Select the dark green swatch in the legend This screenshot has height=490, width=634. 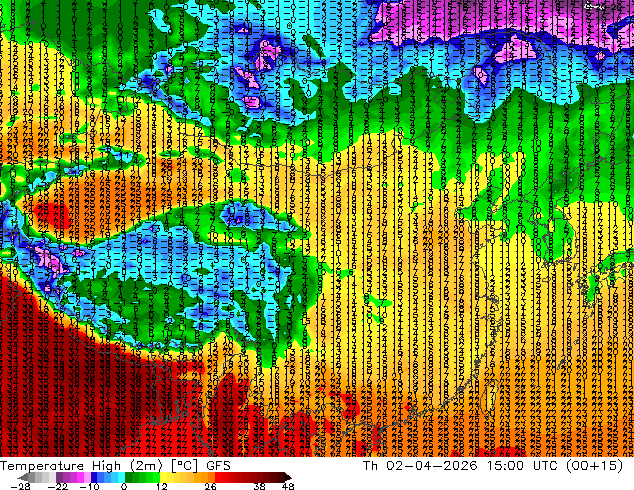coord(128,477)
